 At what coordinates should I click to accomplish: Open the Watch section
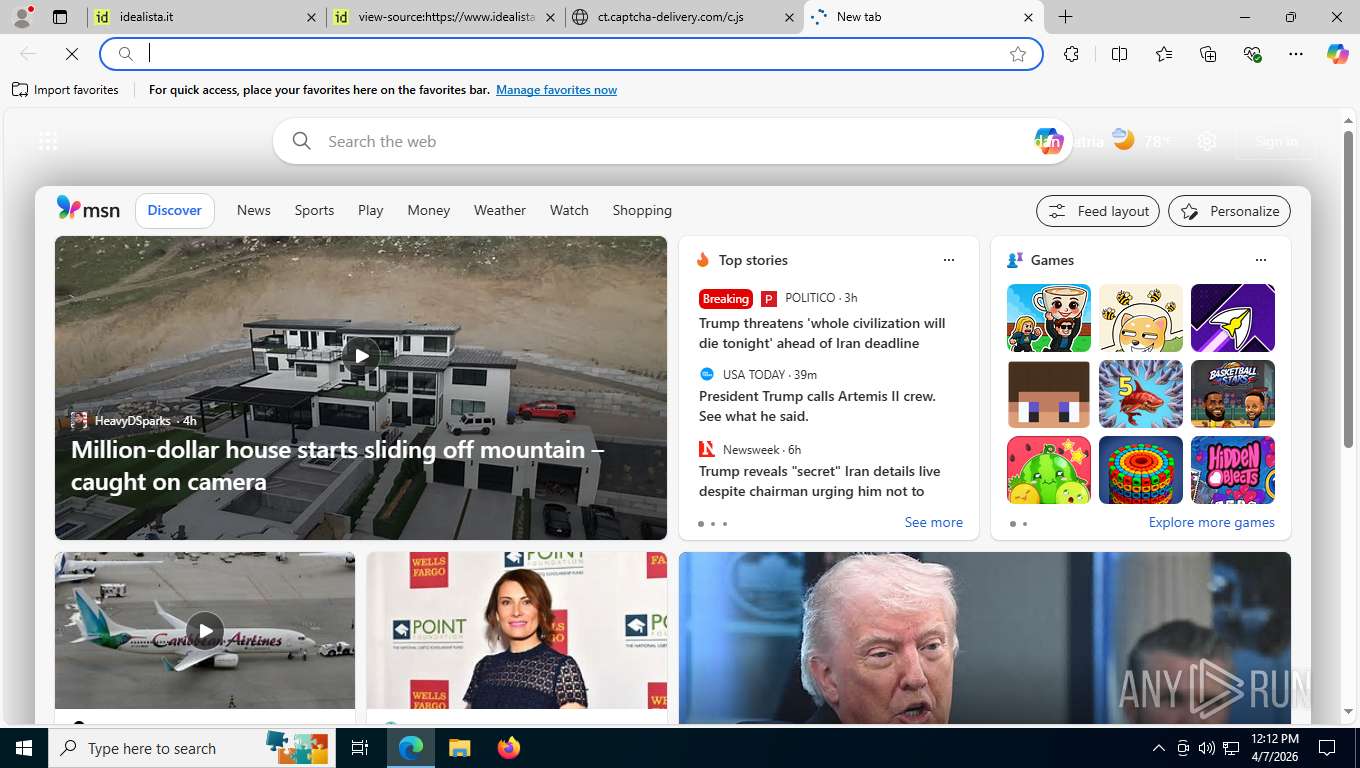[x=569, y=210]
